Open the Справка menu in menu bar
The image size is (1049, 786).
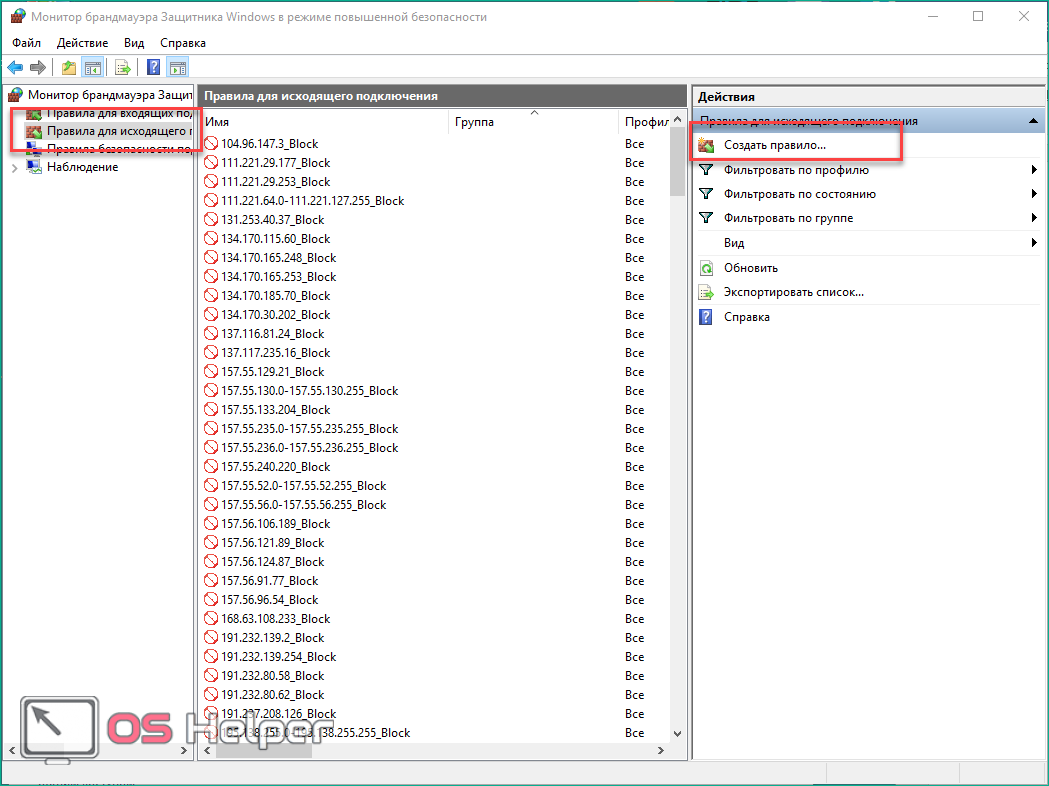[x=182, y=43]
